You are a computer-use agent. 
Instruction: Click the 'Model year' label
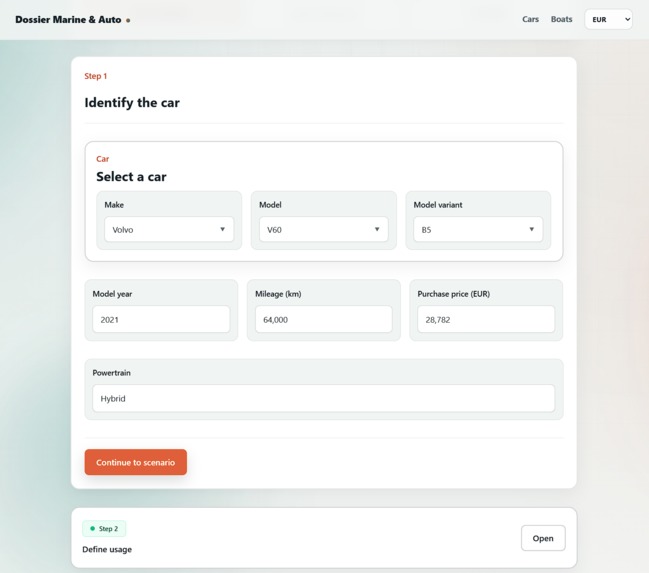point(113,294)
